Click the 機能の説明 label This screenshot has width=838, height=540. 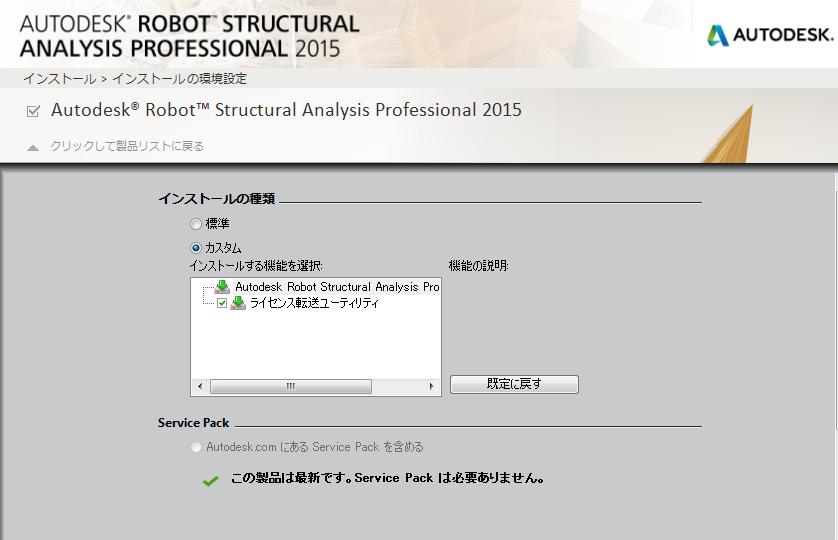tap(478, 266)
